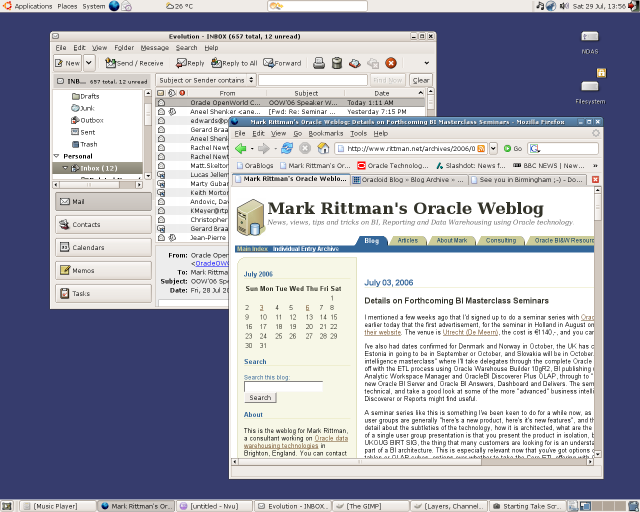Select the Sent folder in Evolution
Image resolution: width=640 pixels, height=512 pixels.
(83, 132)
